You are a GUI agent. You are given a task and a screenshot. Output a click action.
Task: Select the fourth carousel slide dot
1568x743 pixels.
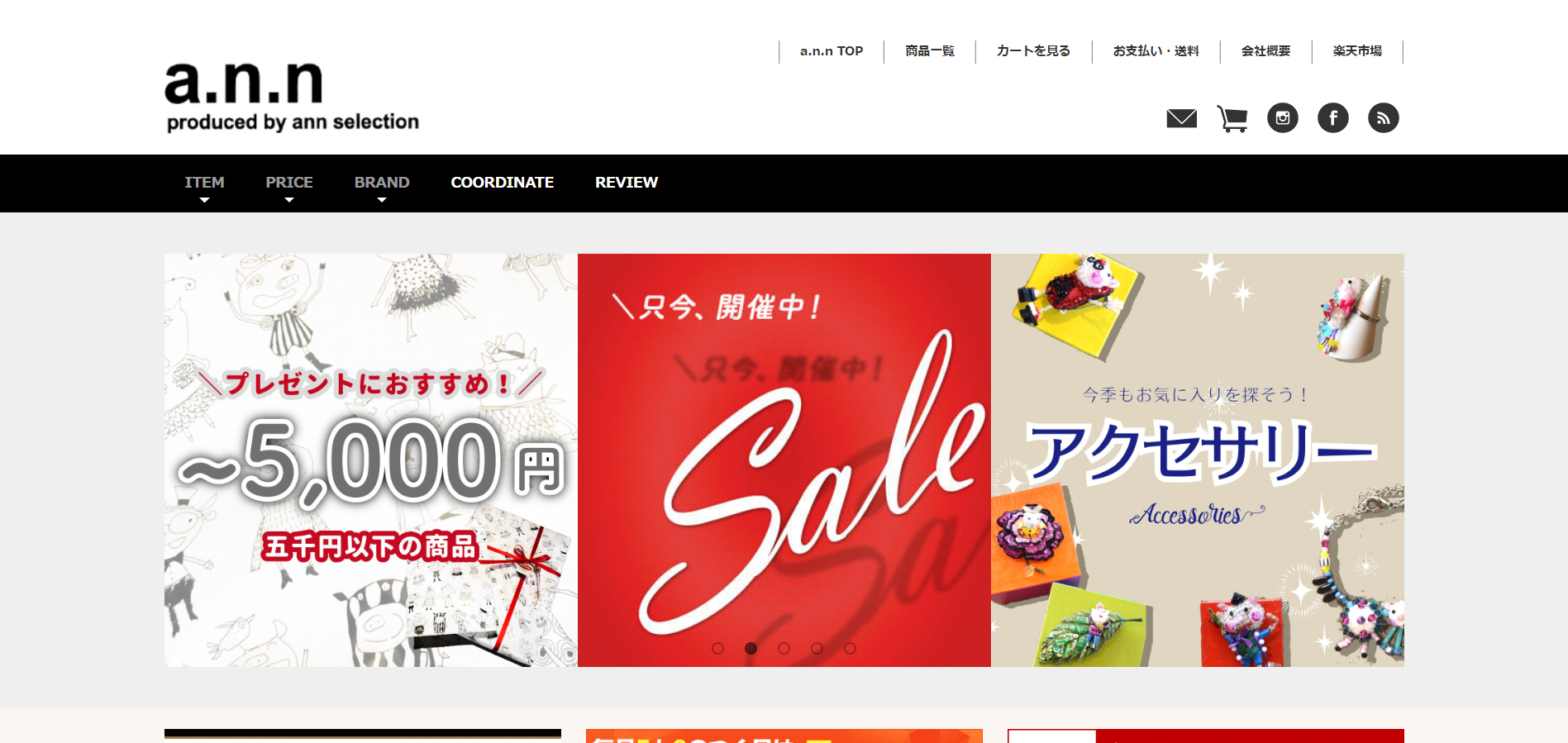[817, 648]
